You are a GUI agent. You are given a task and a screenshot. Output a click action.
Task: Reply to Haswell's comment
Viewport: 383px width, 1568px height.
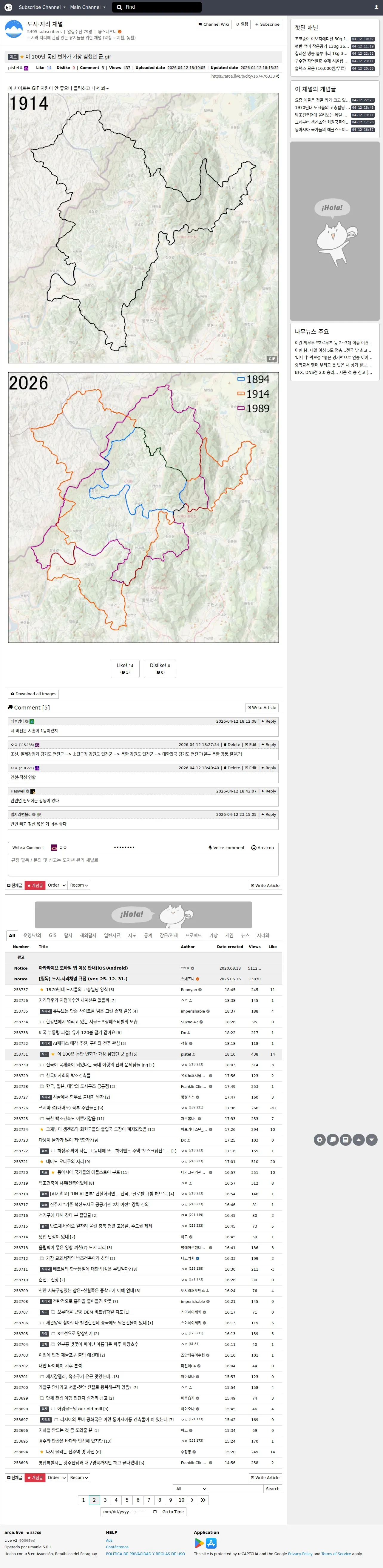(269, 791)
